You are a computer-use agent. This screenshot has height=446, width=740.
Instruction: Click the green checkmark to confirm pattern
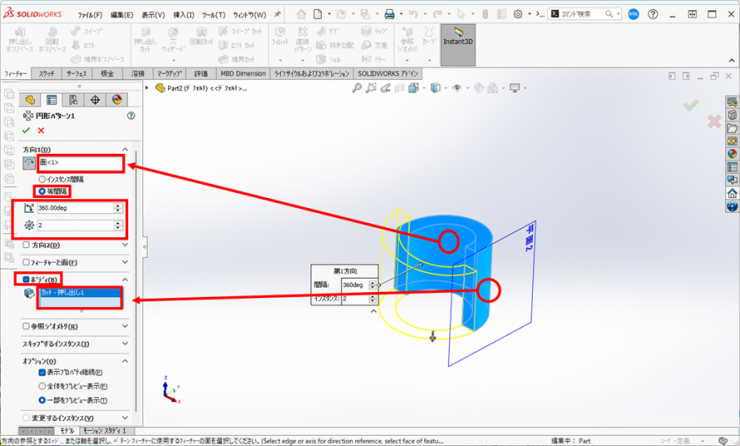pos(27,130)
